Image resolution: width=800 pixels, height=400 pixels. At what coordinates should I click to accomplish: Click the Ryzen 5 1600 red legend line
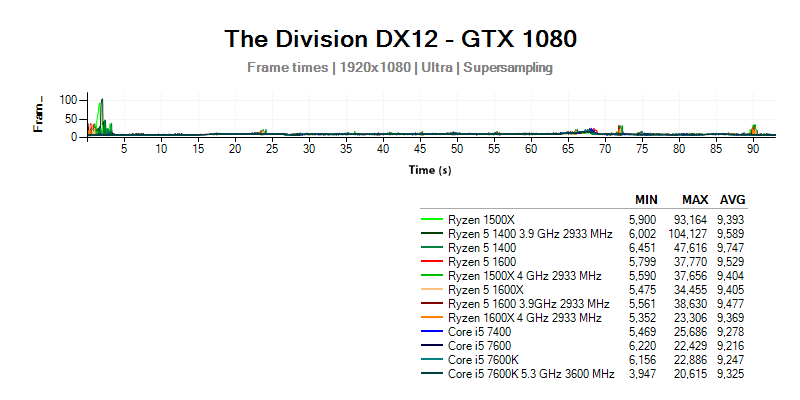(432, 262)
